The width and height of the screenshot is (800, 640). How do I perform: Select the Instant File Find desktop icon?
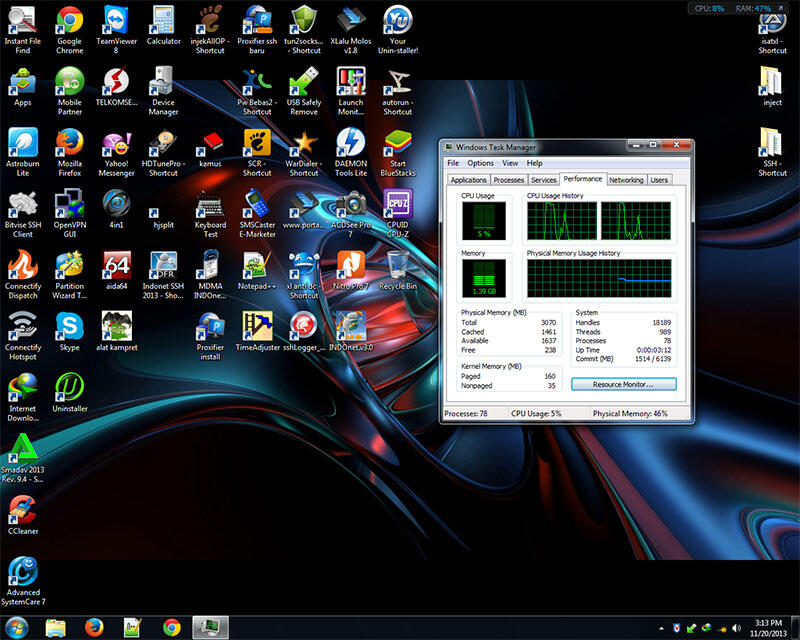22,30
